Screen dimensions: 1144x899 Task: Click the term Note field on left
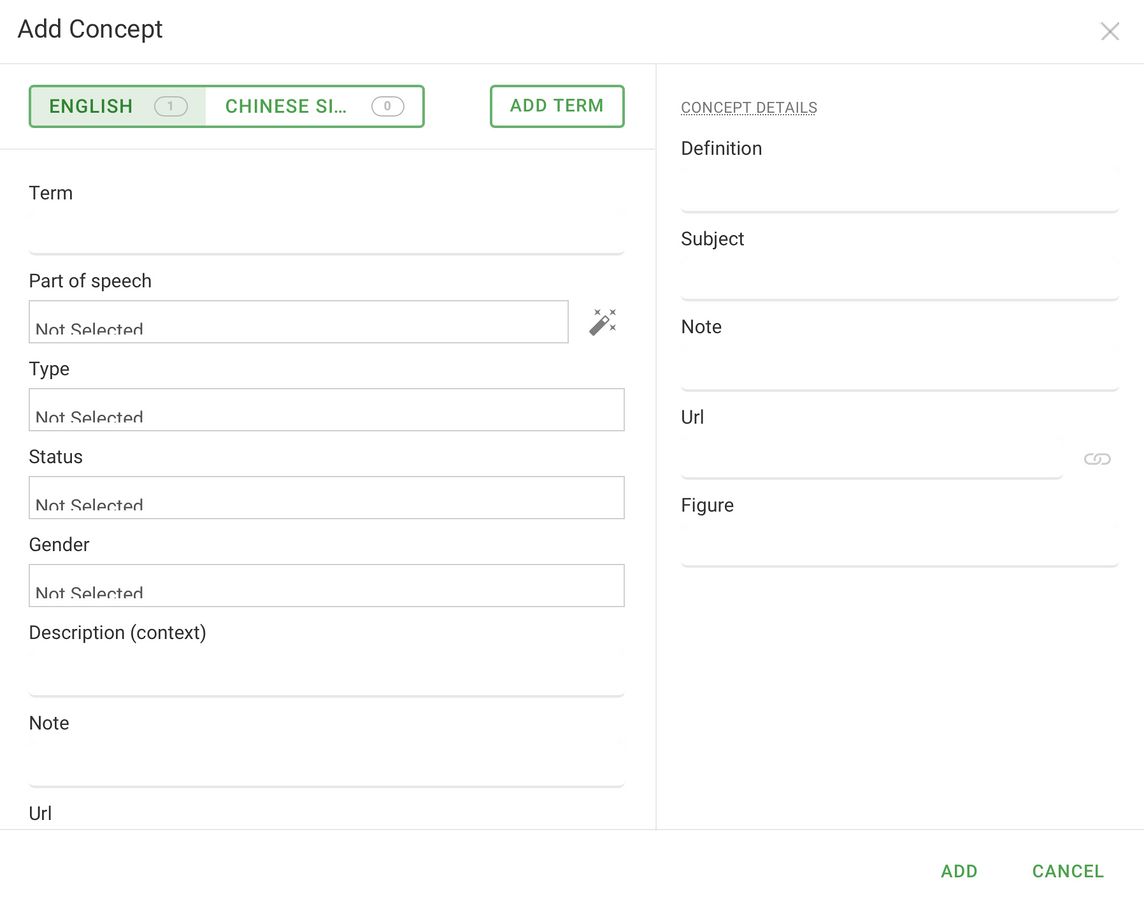pos(326,765)
